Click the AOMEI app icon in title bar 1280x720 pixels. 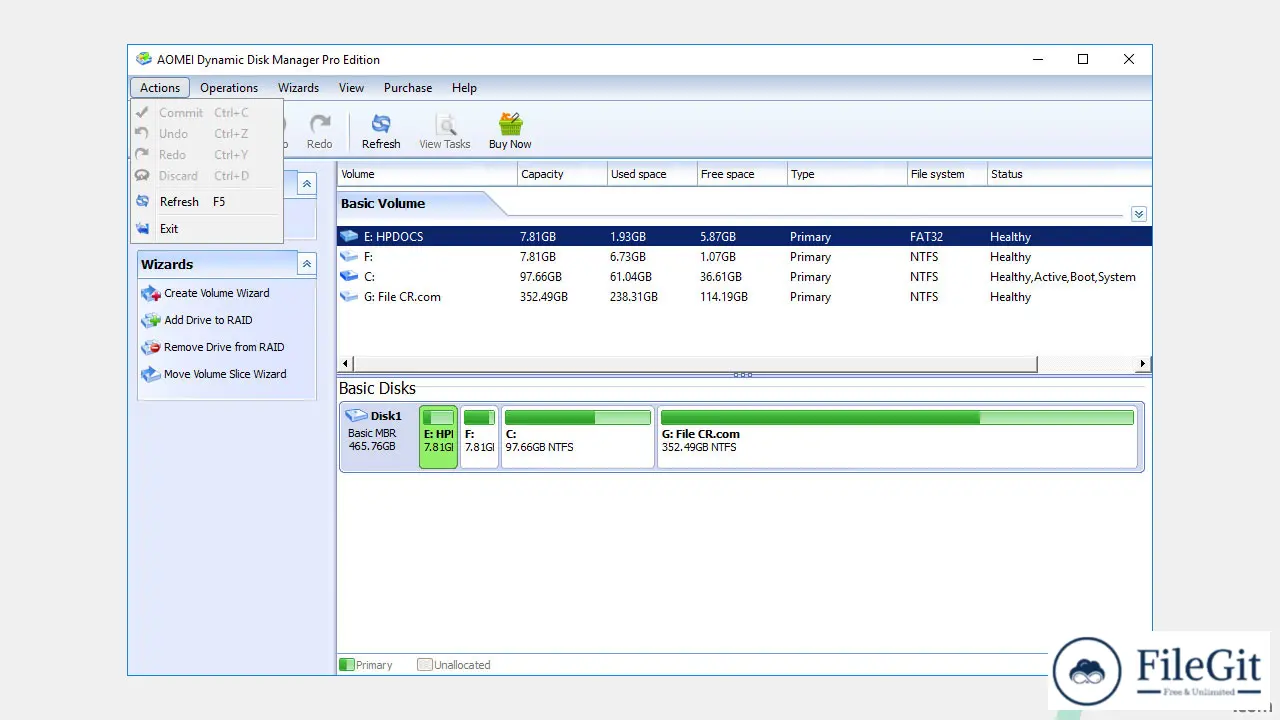pyautogui.click(x=144, y=59)
